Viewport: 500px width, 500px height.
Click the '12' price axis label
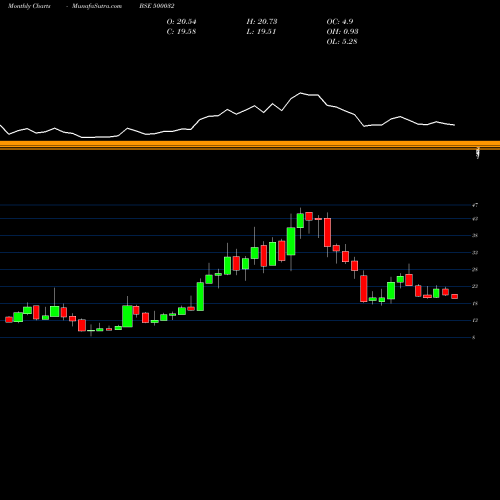[475, 320]
